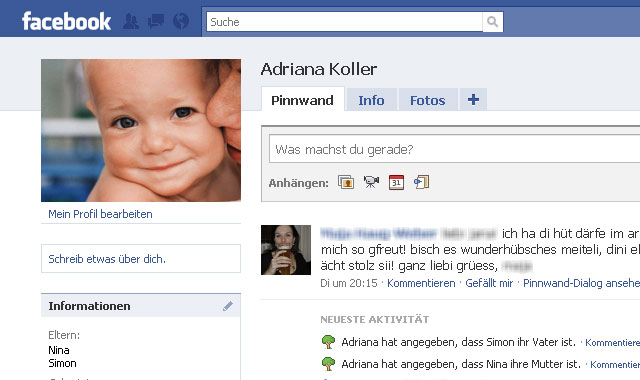Screen dimensions: 640x380
Task: Click tree icon beside Nina Mutter activity
Action: (x=328, y=364)
